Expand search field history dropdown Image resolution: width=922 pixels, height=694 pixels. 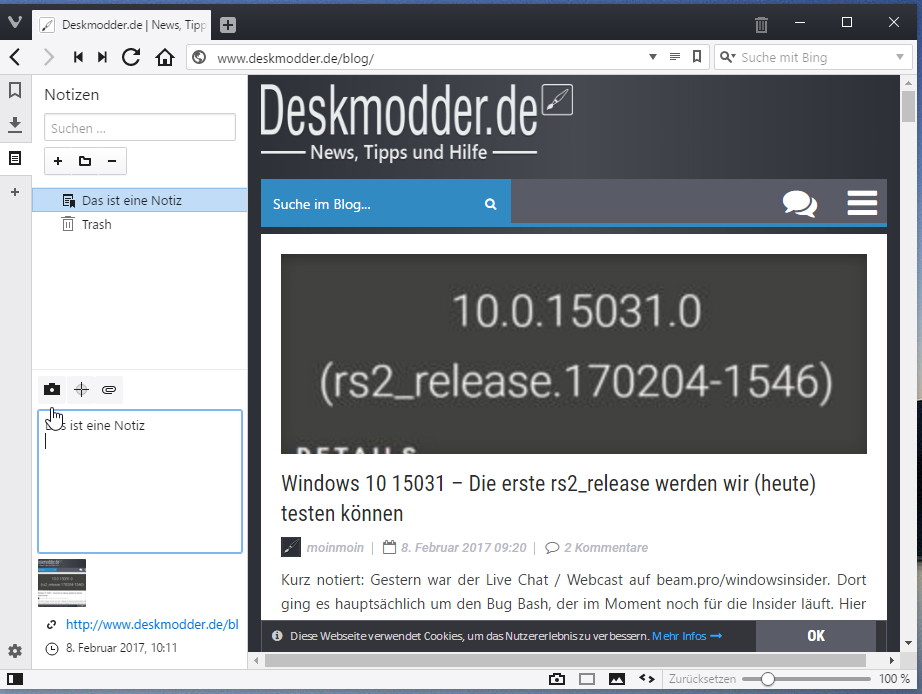pyautogui.click(x=900, y=57)
